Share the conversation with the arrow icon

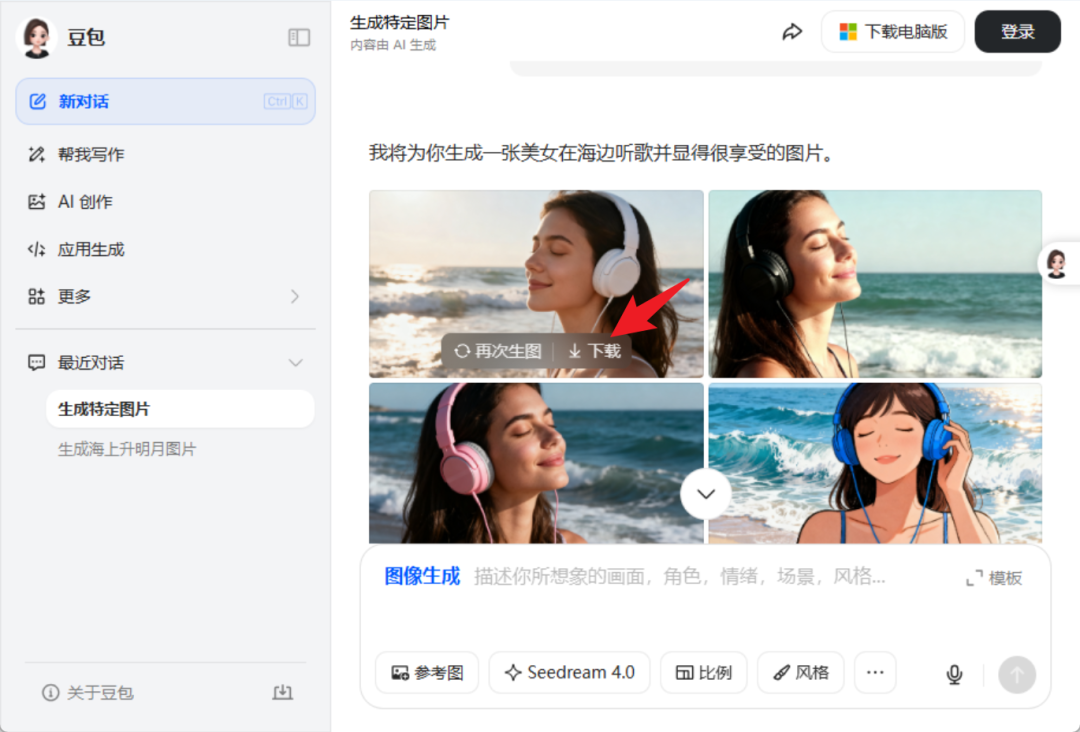[792, 32]
